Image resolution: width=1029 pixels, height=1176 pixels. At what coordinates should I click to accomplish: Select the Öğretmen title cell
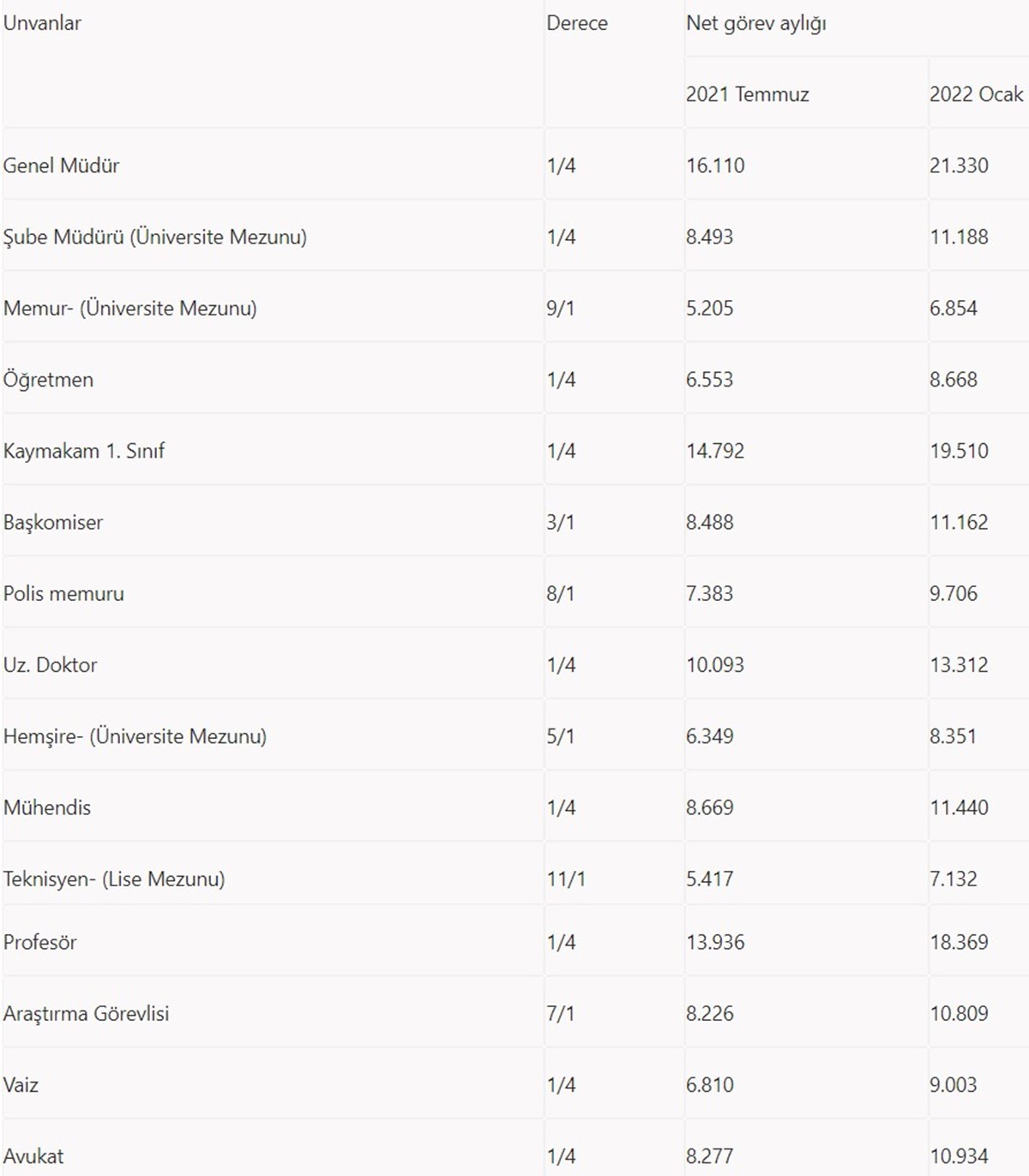click(48, 380)
